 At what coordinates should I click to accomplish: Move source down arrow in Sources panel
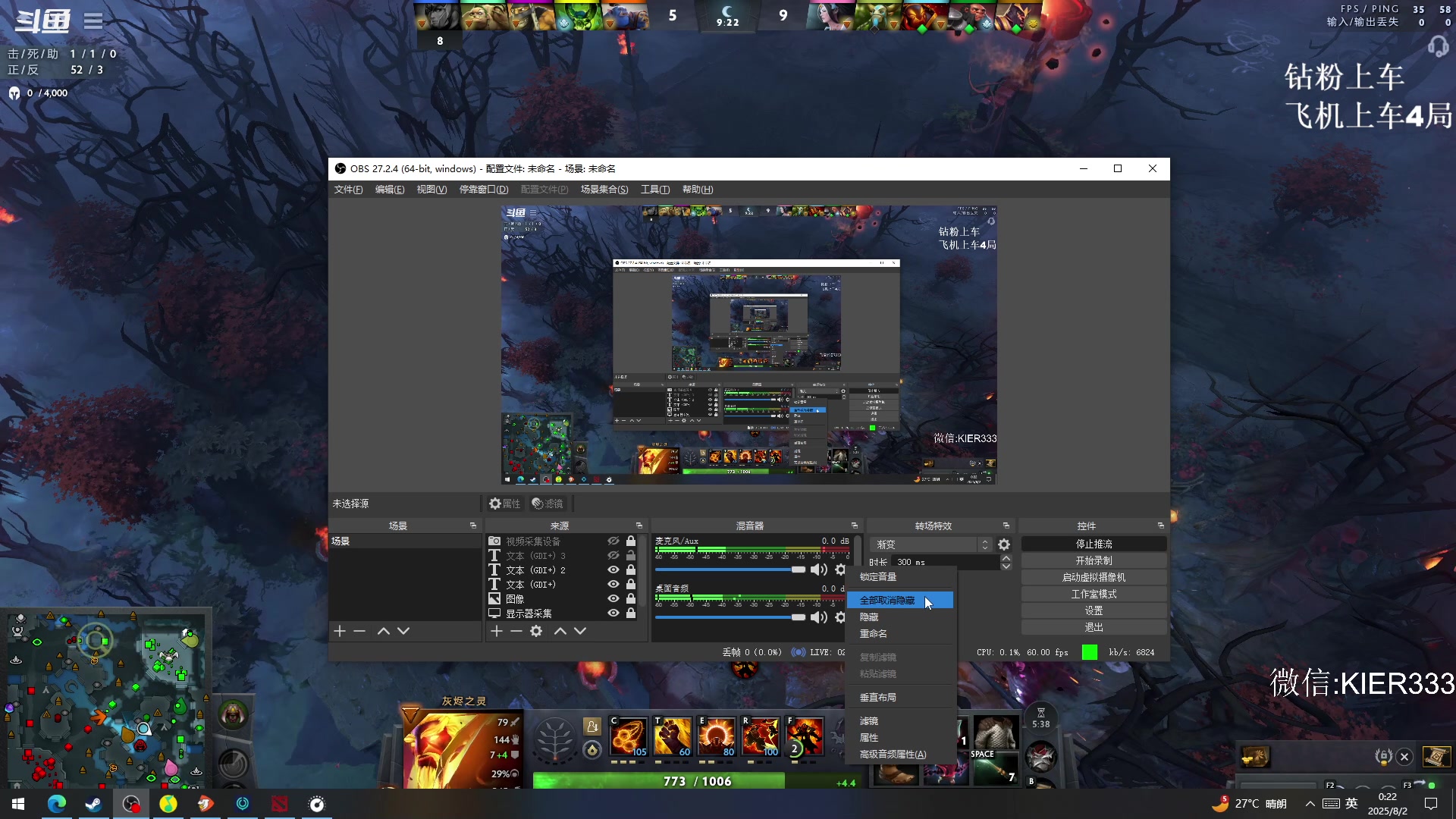580,631
